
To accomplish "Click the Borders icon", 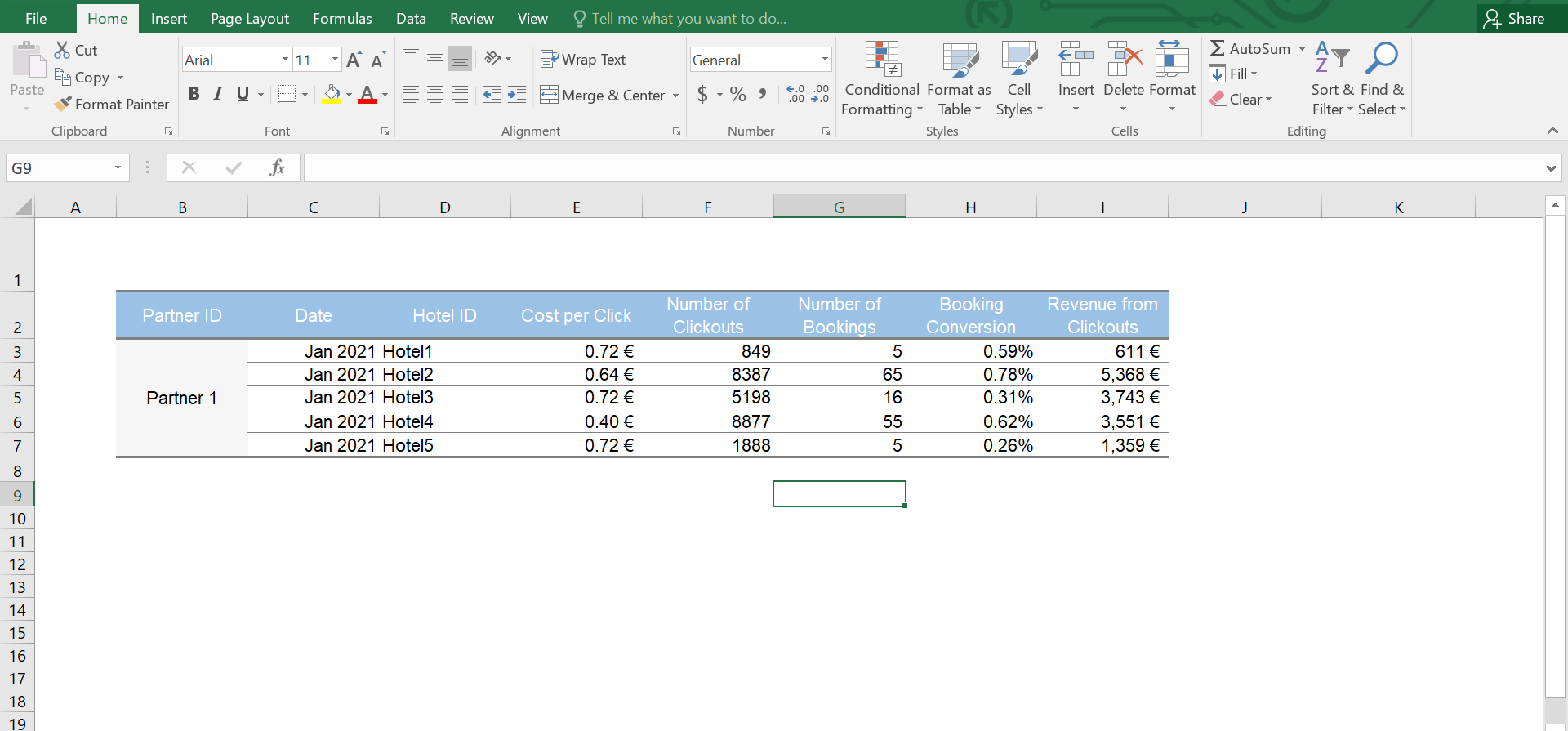I will pos(287,95).
